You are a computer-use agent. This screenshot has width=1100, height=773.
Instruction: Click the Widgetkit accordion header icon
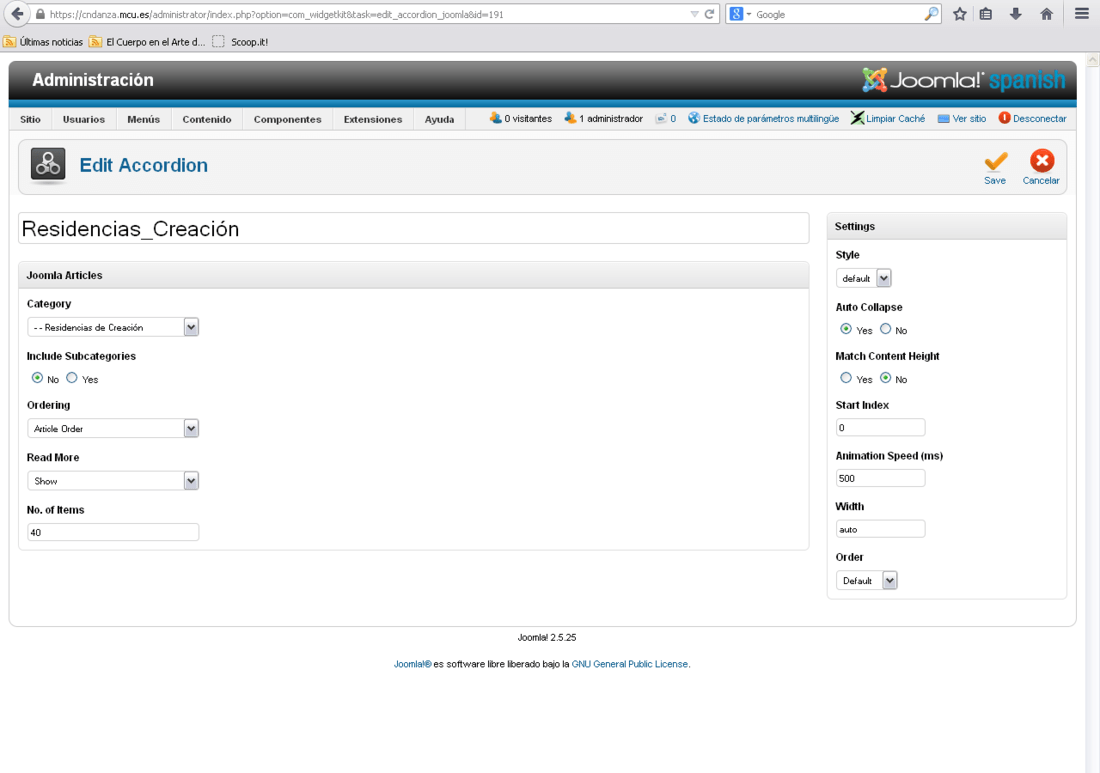[x=48, y=166]
